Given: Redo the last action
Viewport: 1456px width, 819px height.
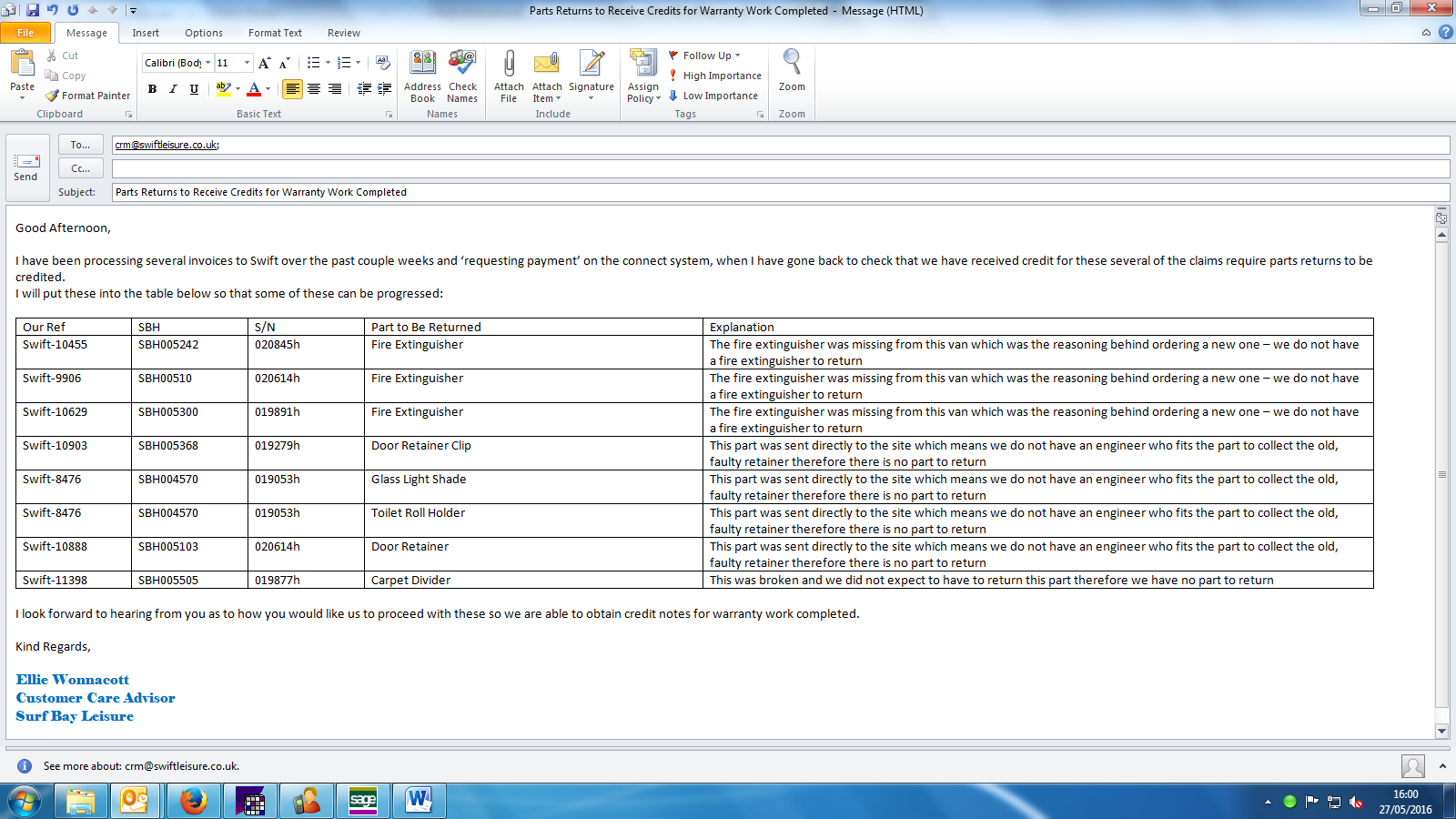Looking at the screenshot, I should (73, 10).
